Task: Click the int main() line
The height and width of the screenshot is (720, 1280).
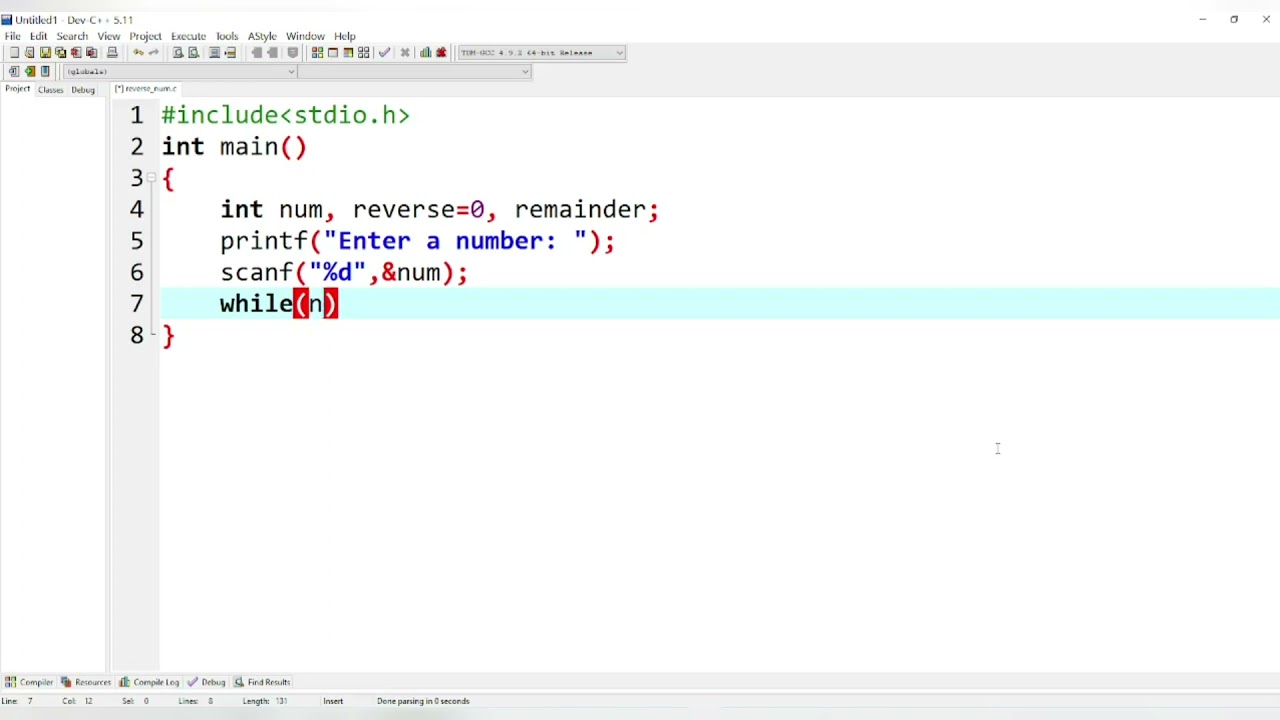Action: point(234,147)
